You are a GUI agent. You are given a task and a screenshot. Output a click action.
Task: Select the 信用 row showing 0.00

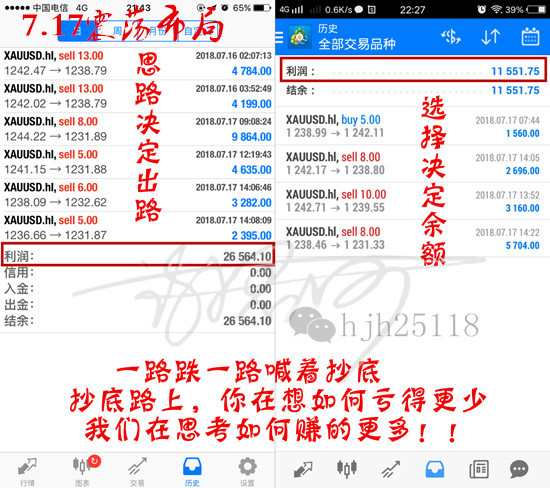(x=138, y=273)
